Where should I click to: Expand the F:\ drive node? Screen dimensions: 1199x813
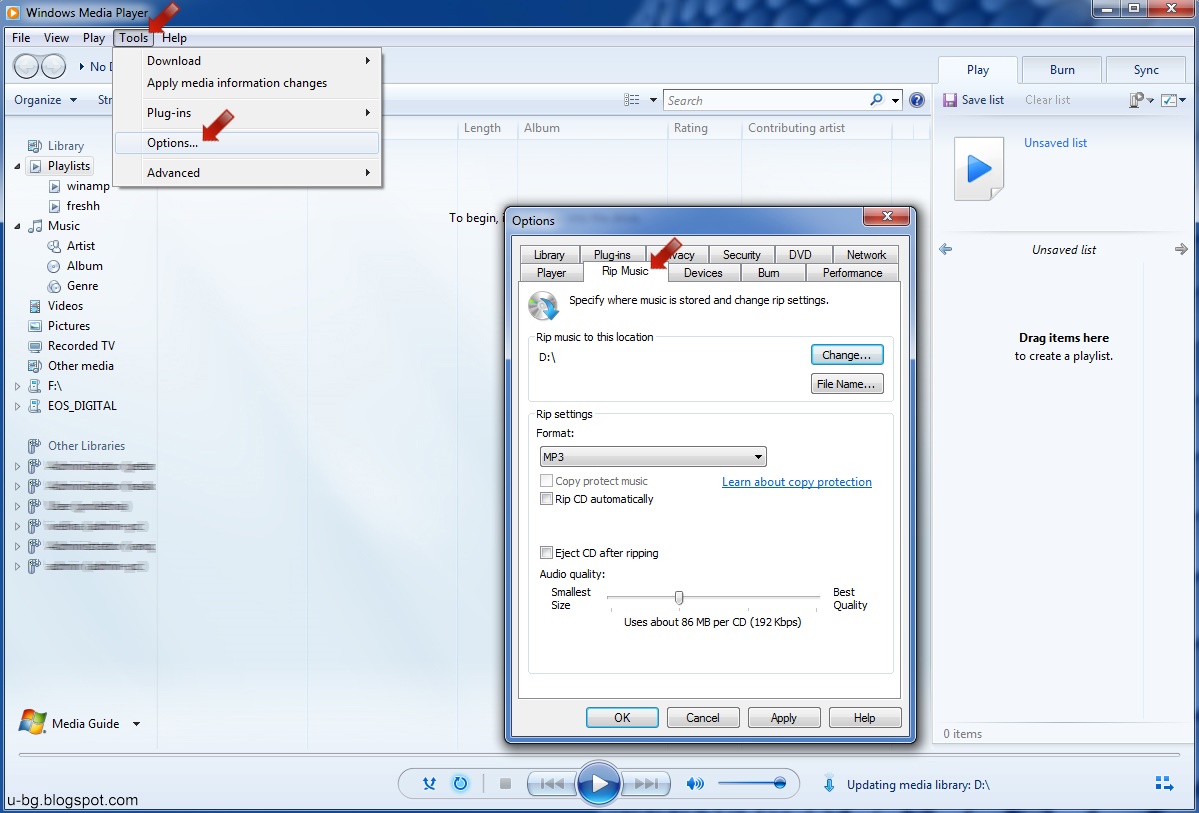18,386
